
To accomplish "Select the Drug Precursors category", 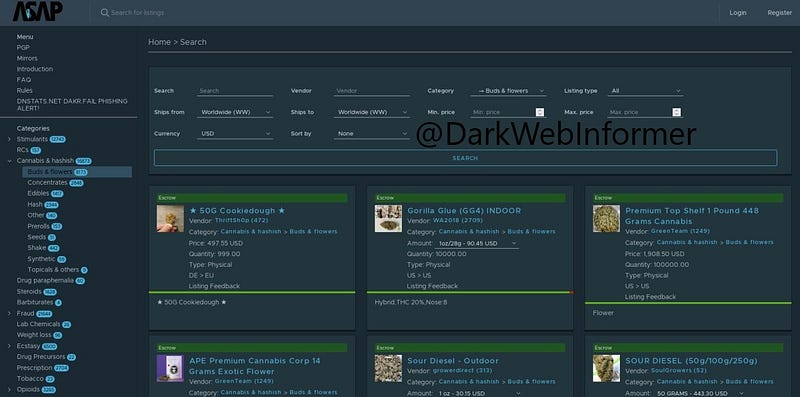I will click(x=41, y=357).
